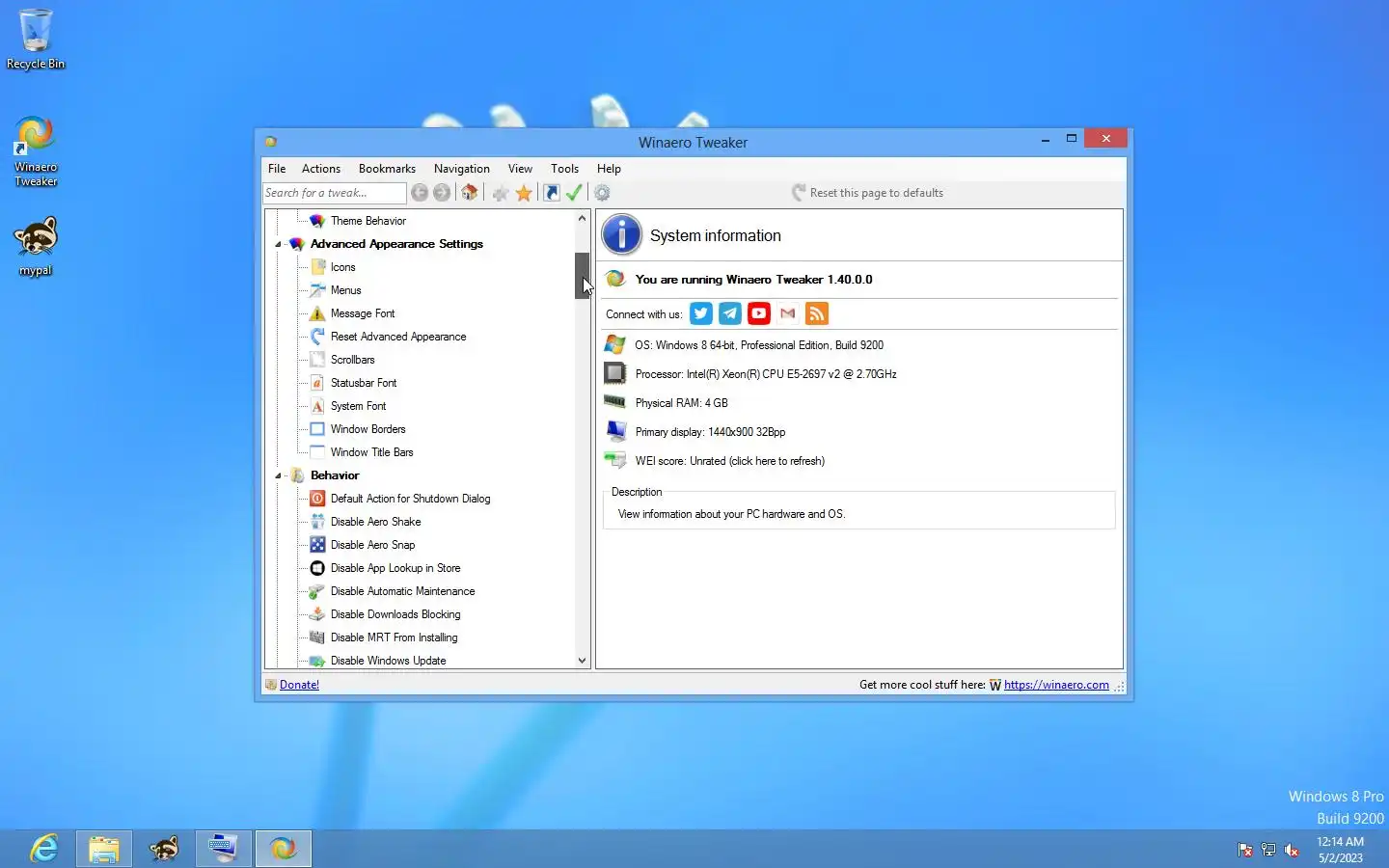
Task: Open Winaero's YouTube channel icon
Action: [x=759, y=313]
